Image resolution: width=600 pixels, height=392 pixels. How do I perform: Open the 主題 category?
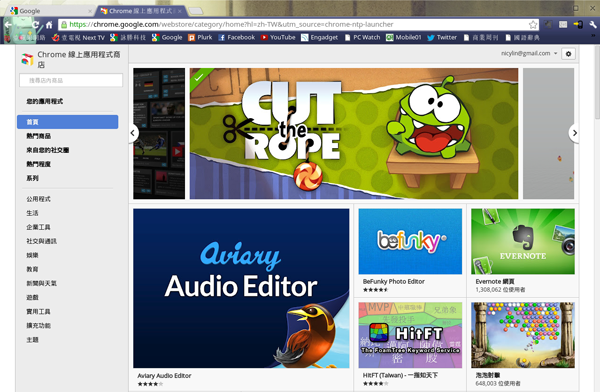[32, 340]
